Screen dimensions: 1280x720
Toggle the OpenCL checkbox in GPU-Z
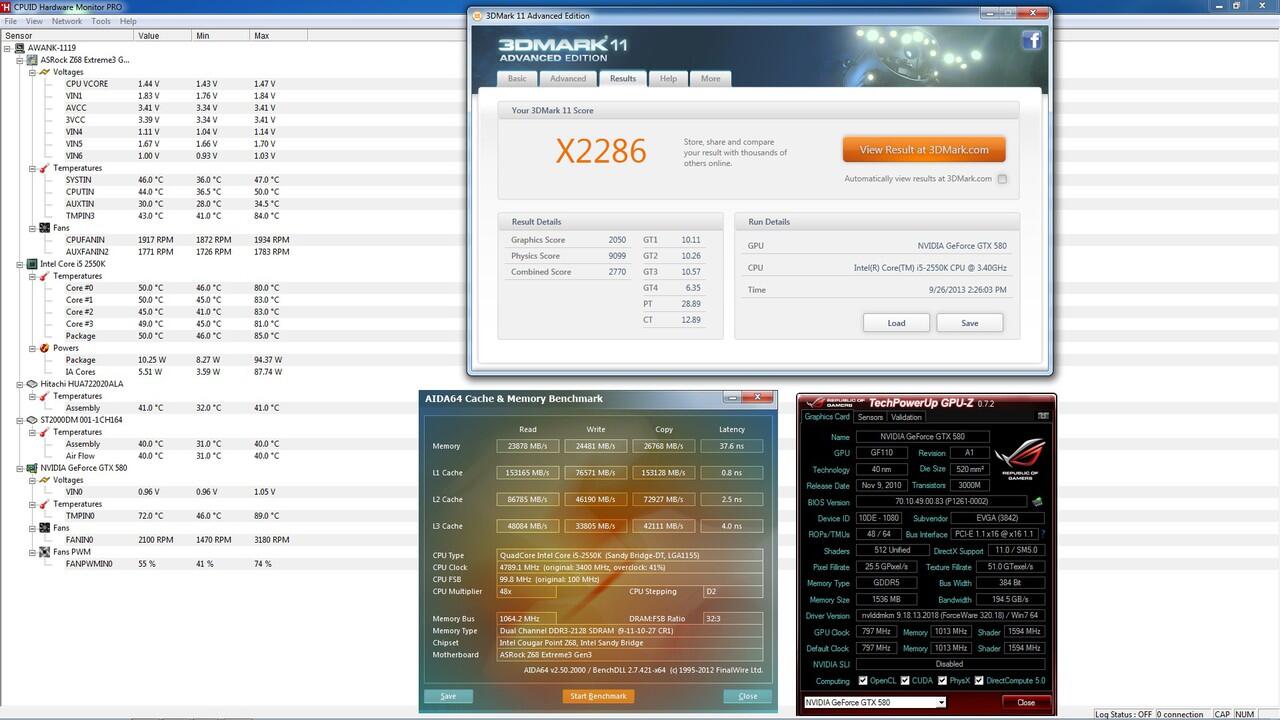(x=864, y=681)
